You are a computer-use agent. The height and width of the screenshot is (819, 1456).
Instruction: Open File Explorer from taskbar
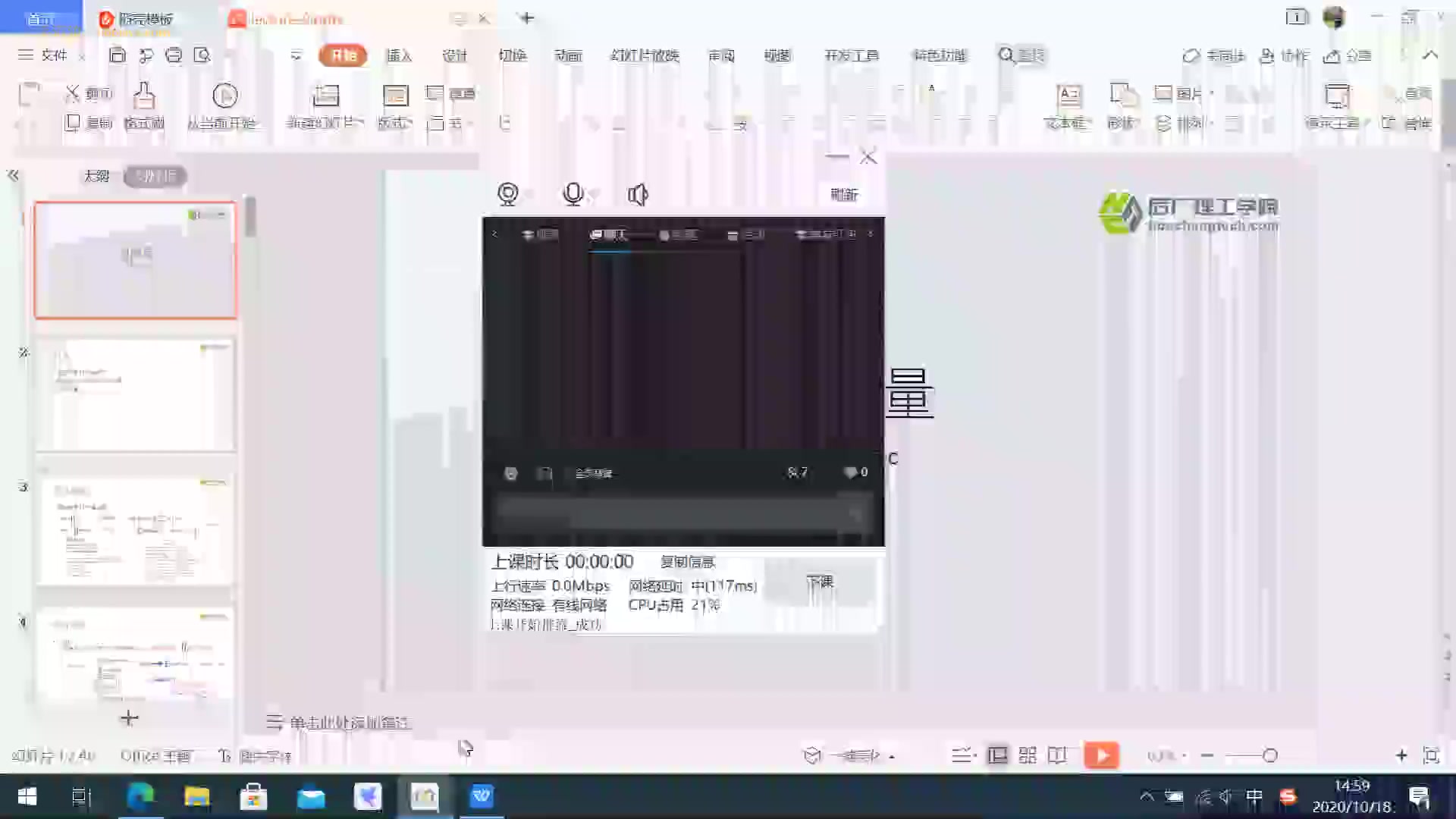click(197, 796)
